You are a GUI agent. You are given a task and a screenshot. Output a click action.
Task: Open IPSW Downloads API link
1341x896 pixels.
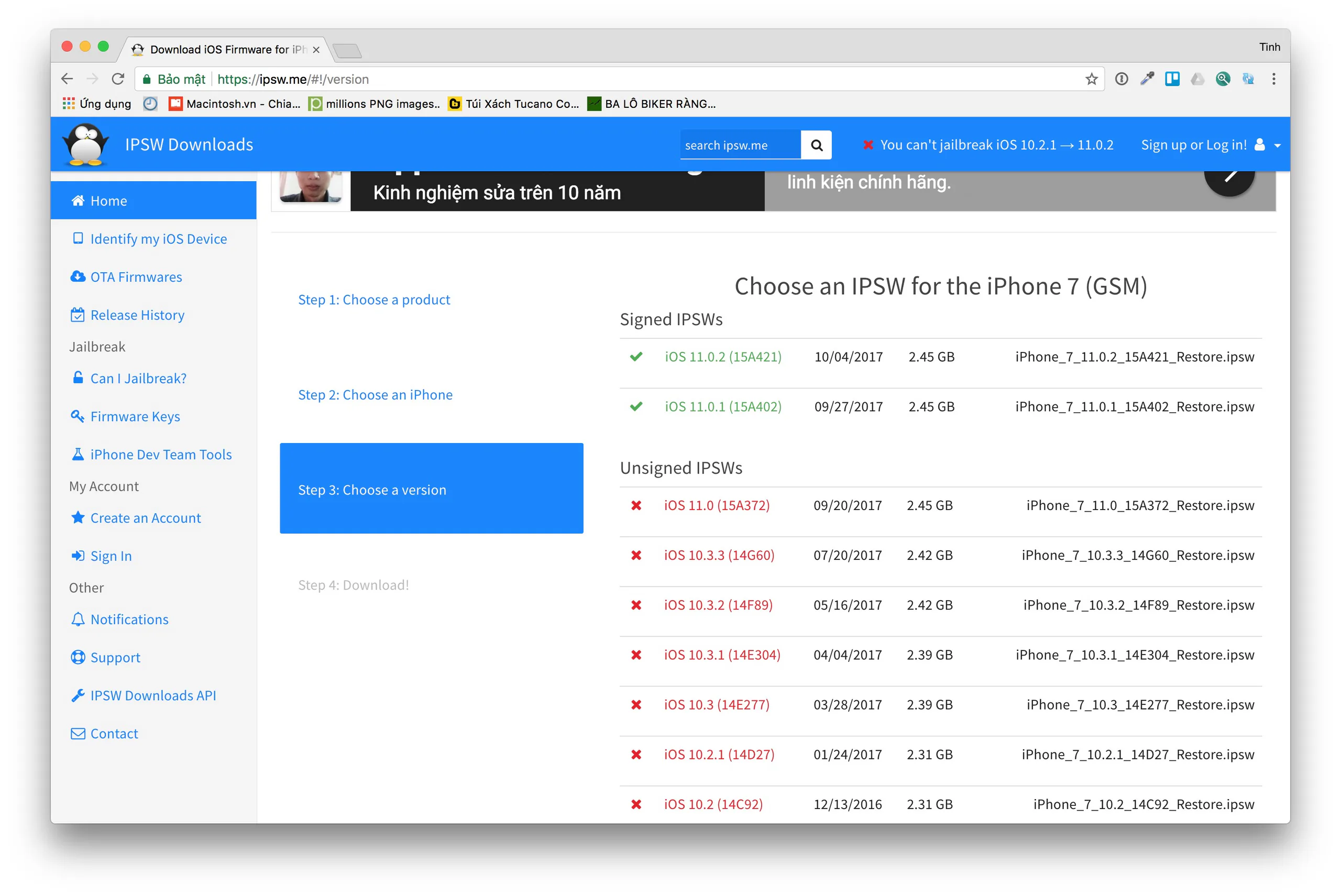click(144, 695)
